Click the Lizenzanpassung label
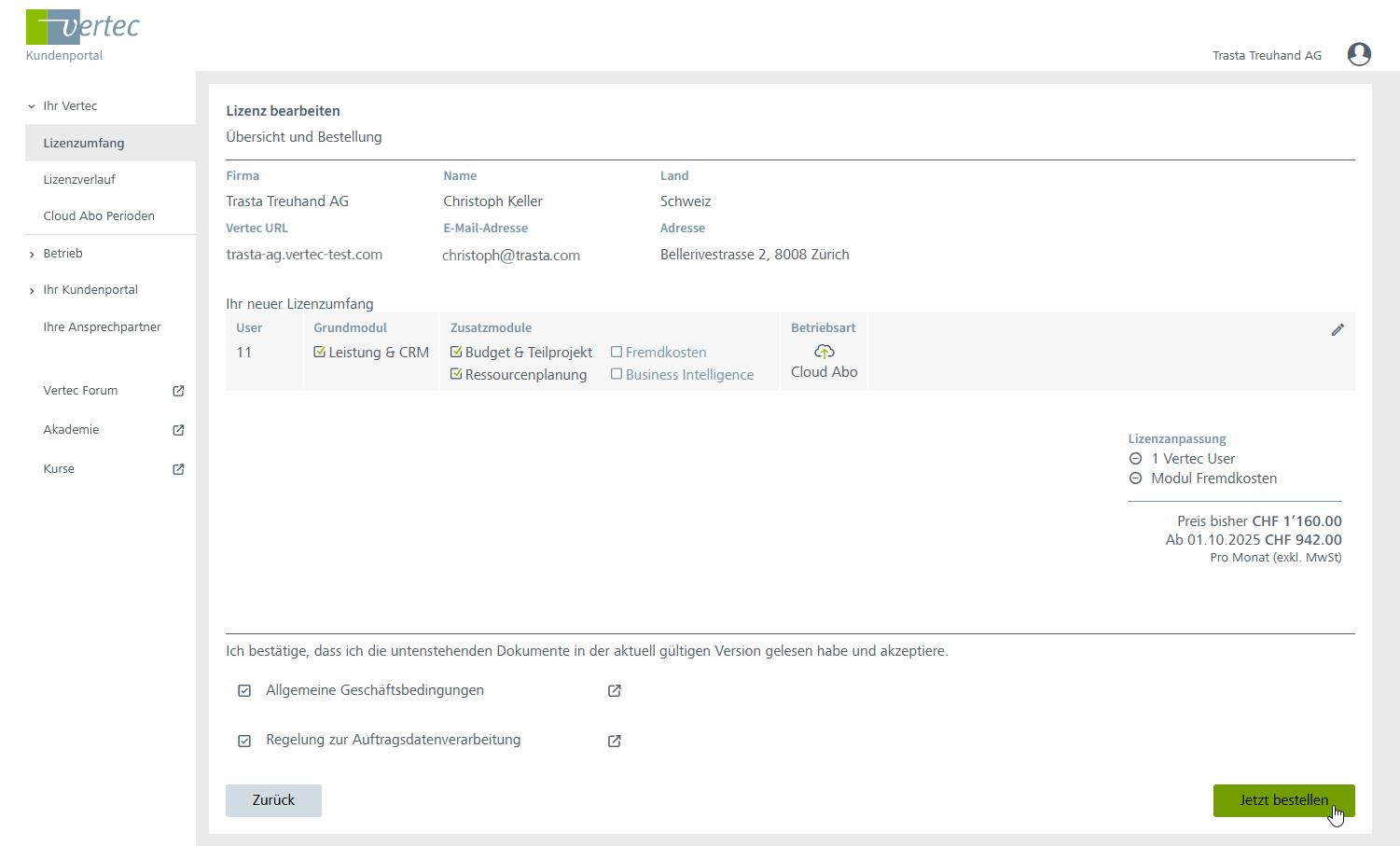Image resolution: width=1400 pixels, height=846 pixels. pyautogui.click(x=1177, y=438)
